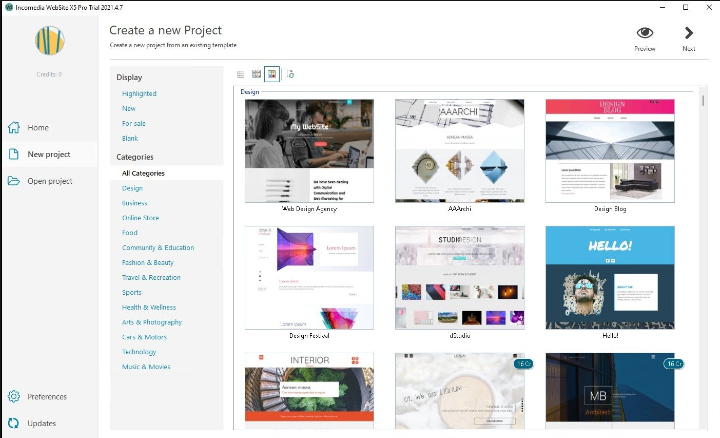Go to Open project label

point(50,181)
